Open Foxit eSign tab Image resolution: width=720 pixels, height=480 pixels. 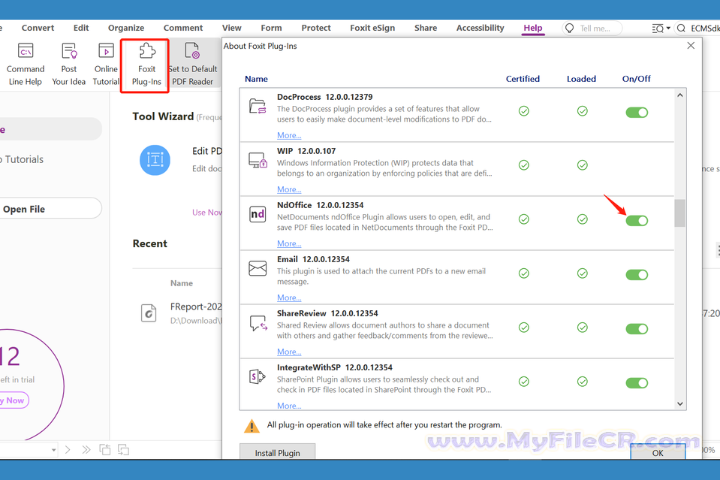pyautogui.click(x=372, y=28)
